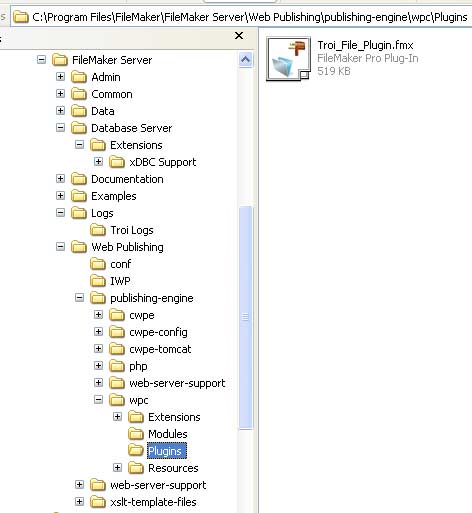Select the conf tree label

(x=121, y=264)
